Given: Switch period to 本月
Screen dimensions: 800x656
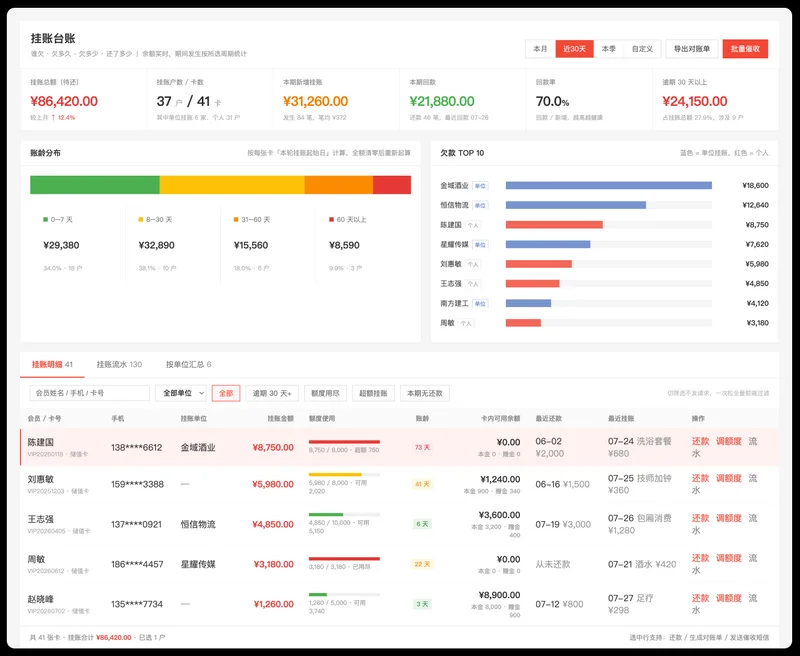Looking at the screenshot, I should [540, 49].
